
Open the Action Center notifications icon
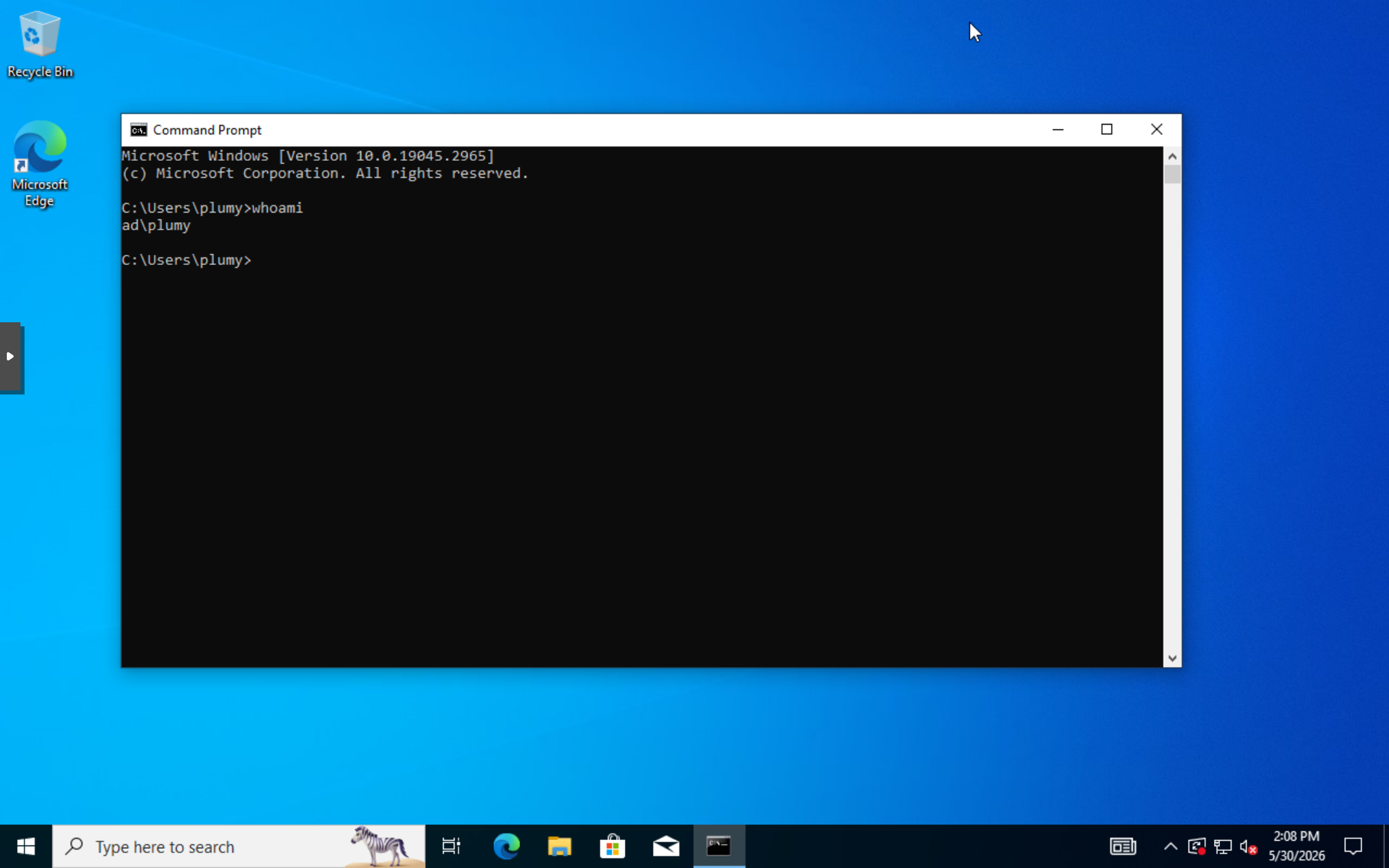[x=1353, y=846]
